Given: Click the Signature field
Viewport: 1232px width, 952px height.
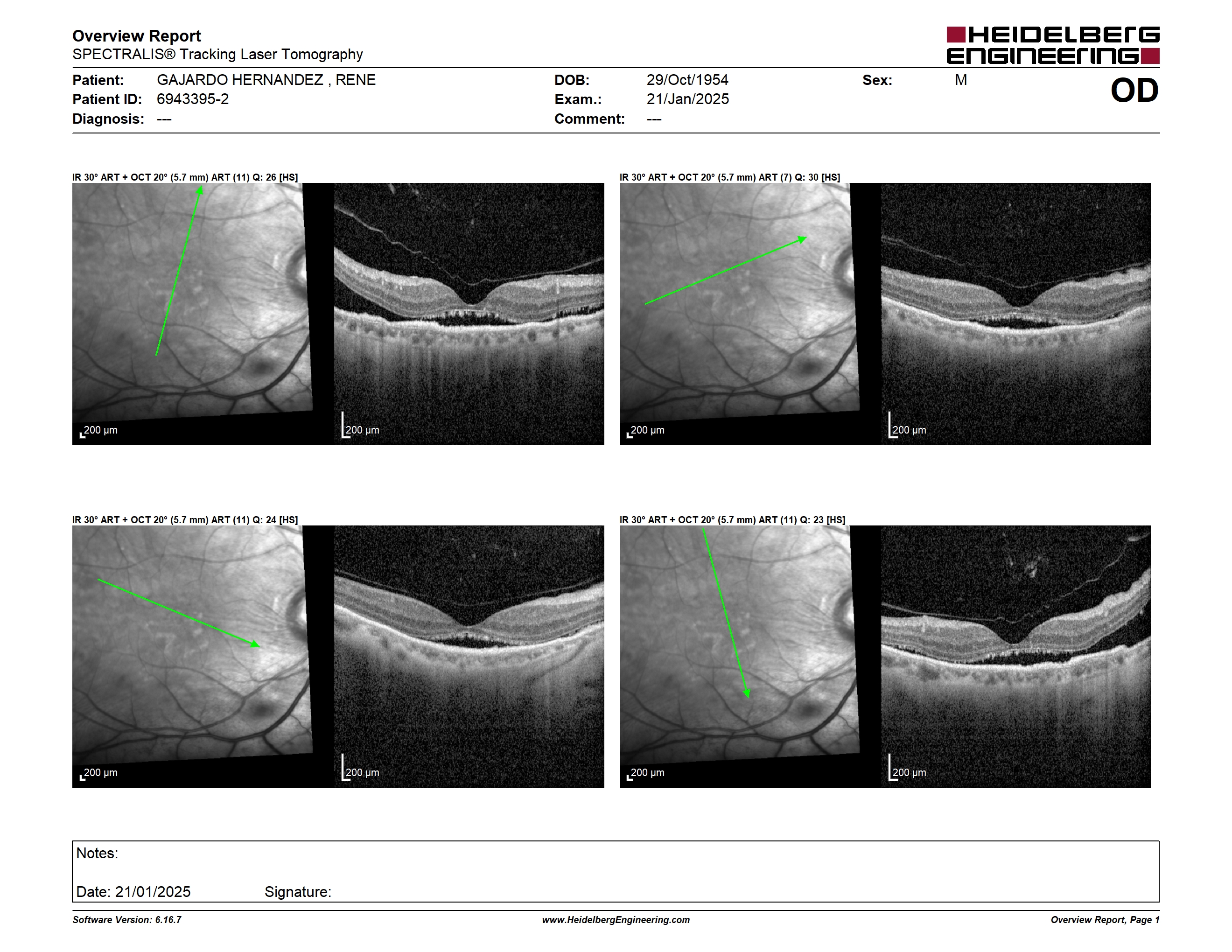Looking at the screenshot, I should (298, 892).
